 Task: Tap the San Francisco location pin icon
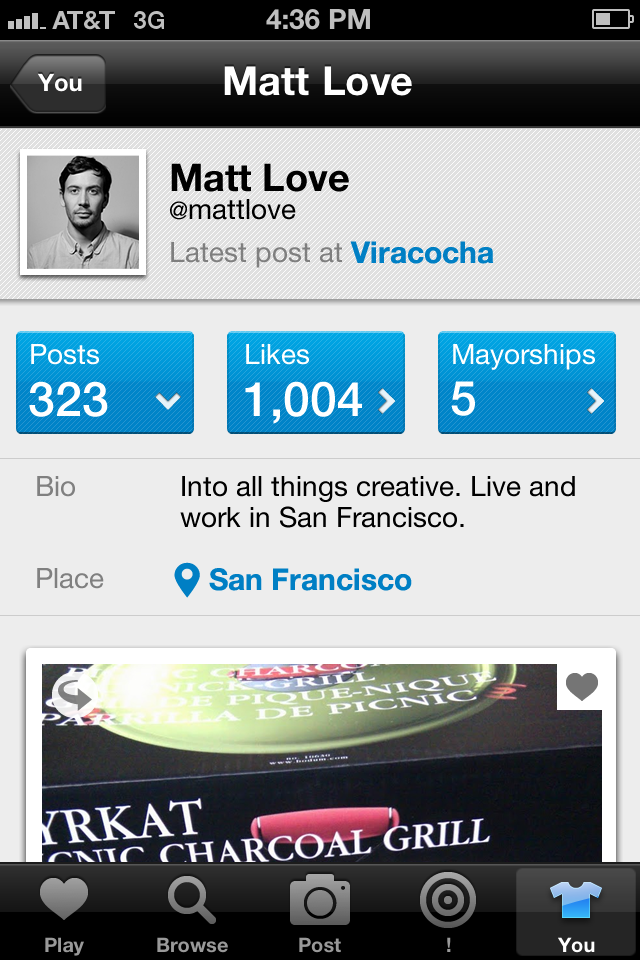click(187, 580)
